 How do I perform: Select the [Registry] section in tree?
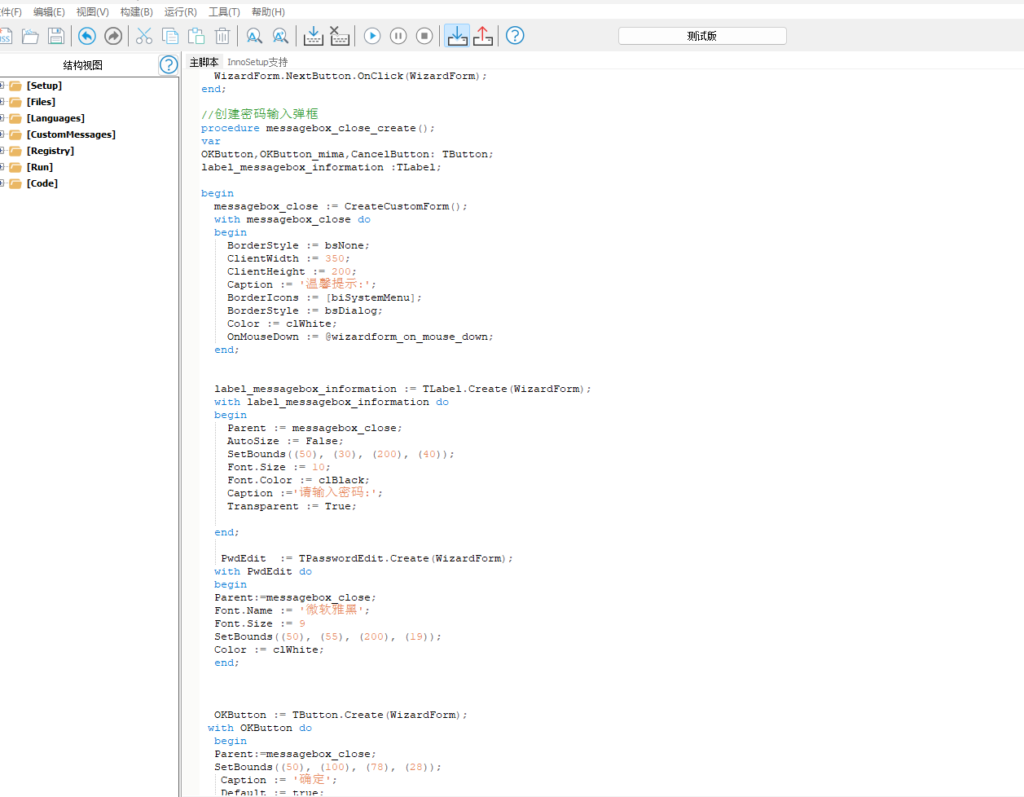[x=50, y=151]
